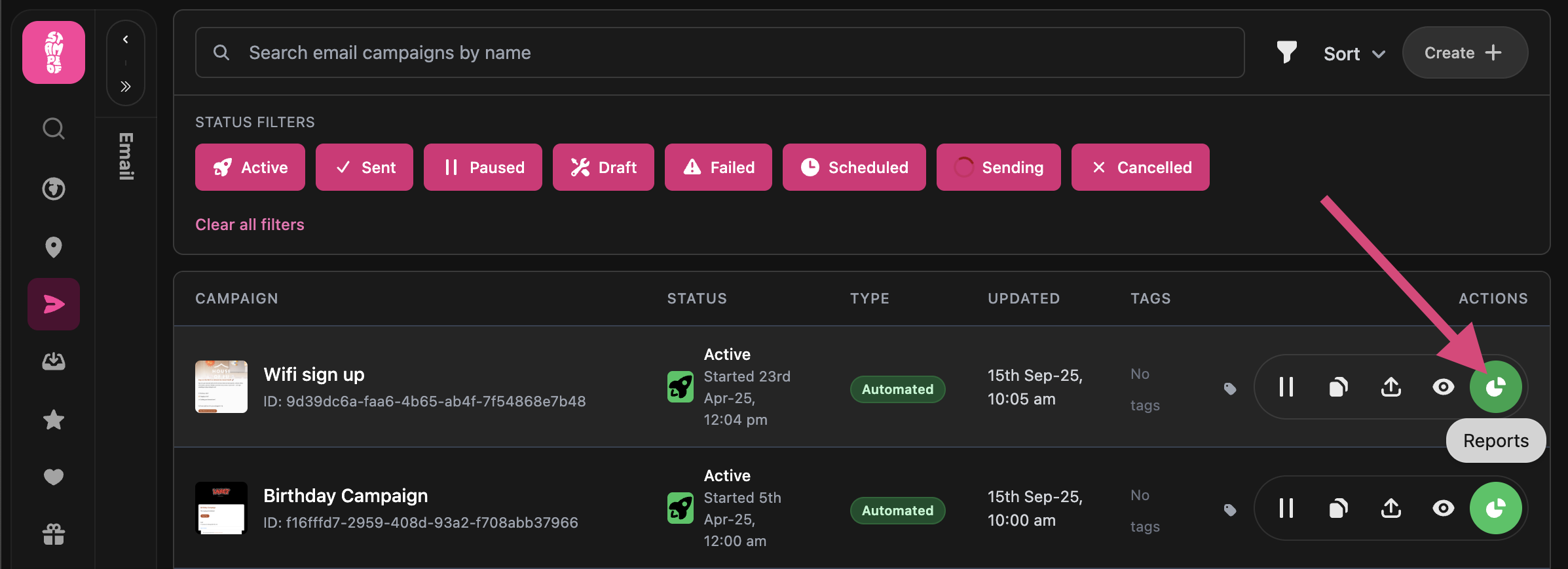Viewport: 1568px width, 569px height.
Task: Click the gift icon in sidebar
Action: 54,534
